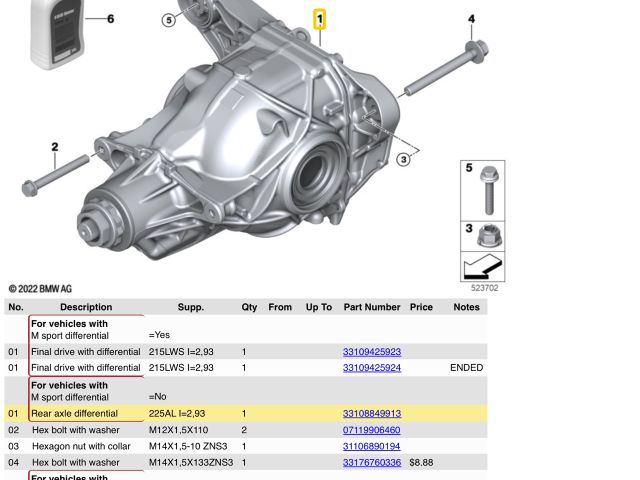Image resolution: width=640 pixels, height=480 pixels.
Task: Open part number 33176760336 link
Action: [x=371, y=462]
